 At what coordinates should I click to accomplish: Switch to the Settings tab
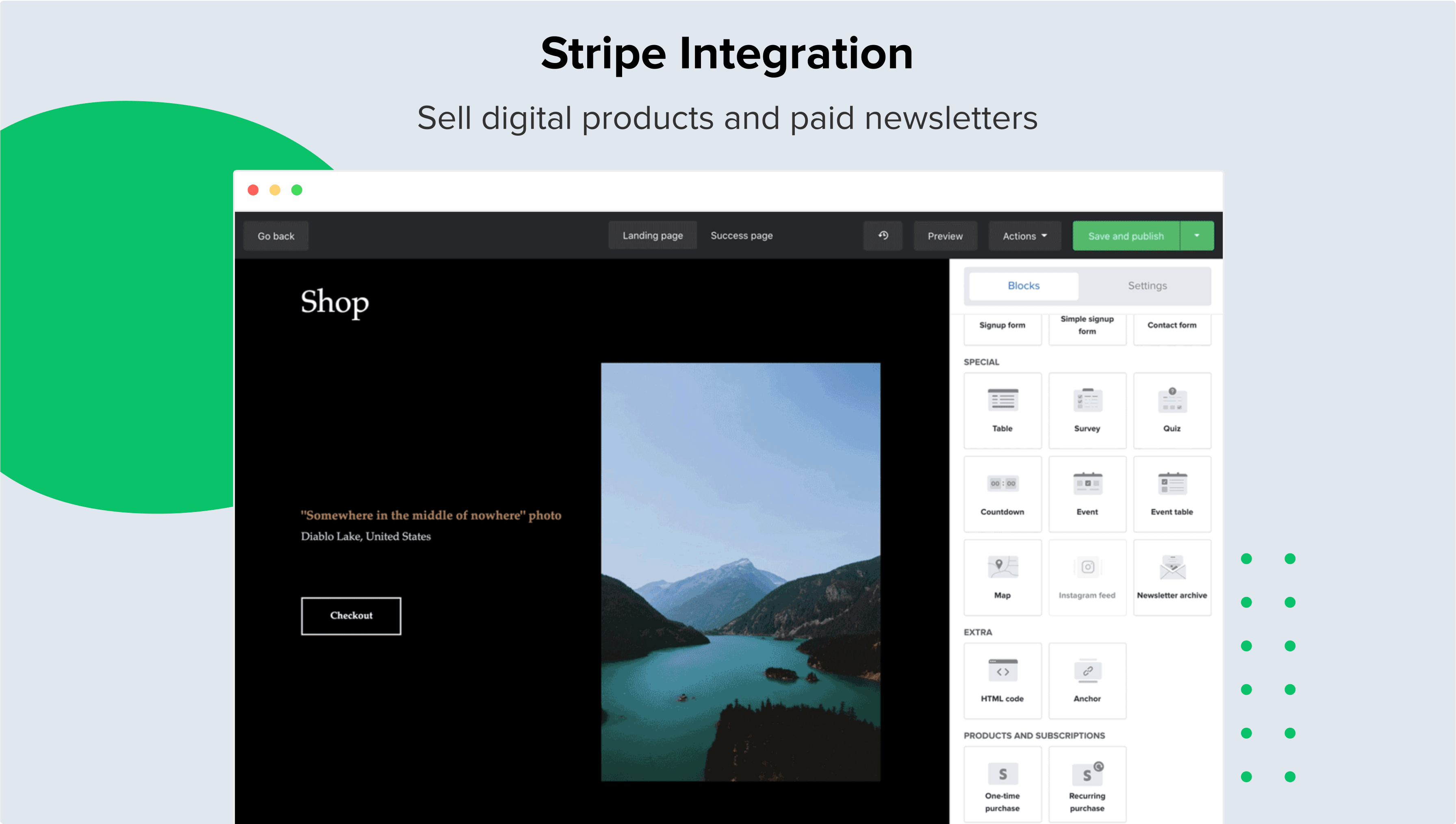(x=1146, y=286)
